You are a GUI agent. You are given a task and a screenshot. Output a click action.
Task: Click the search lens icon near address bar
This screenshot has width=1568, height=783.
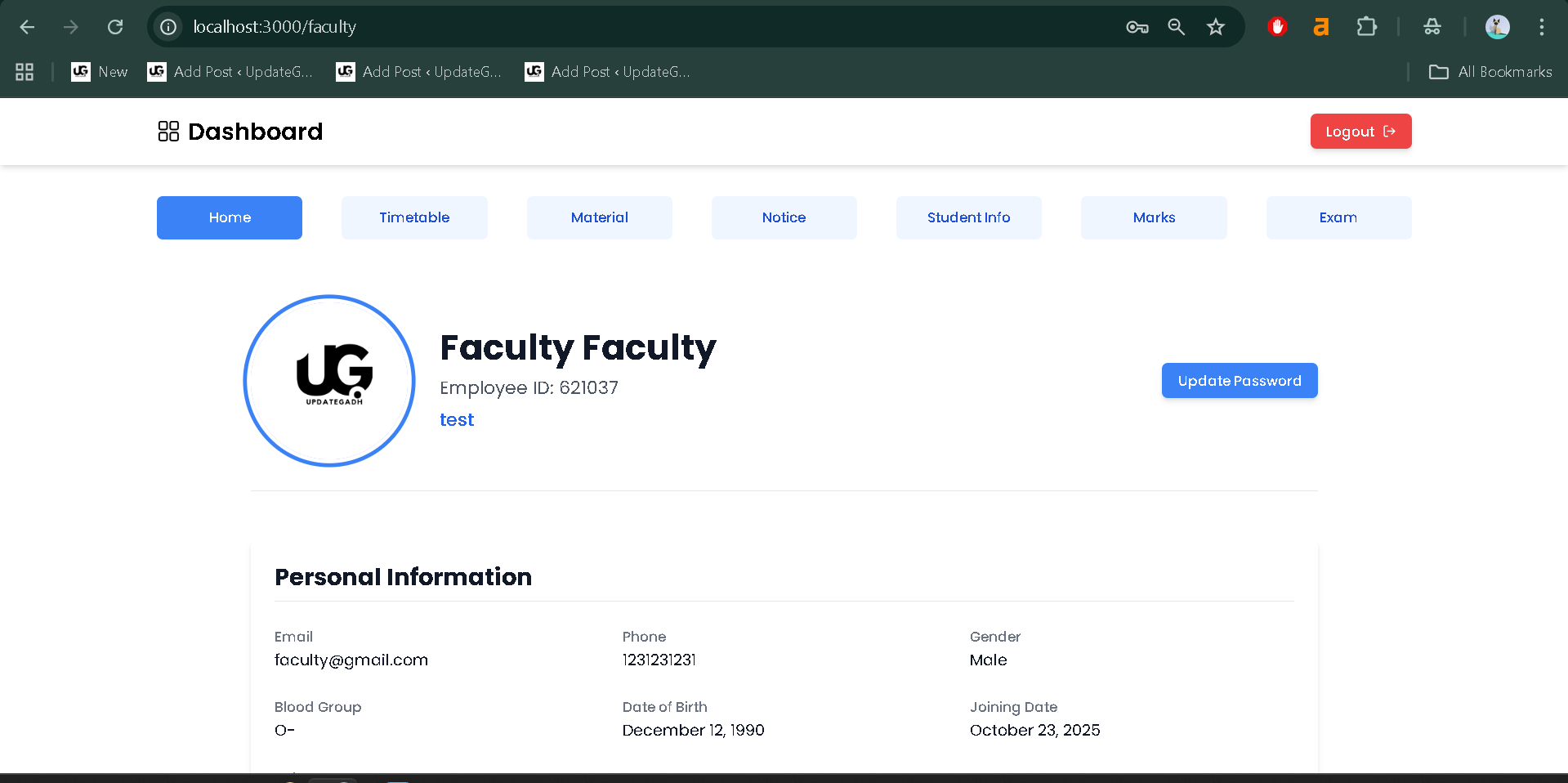pos(1176,26)
